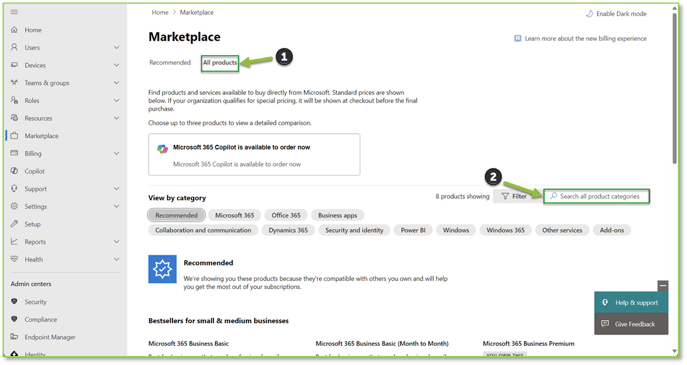
Task: Expand the Settings menu chevron
Action: click(x=117, y=206)
